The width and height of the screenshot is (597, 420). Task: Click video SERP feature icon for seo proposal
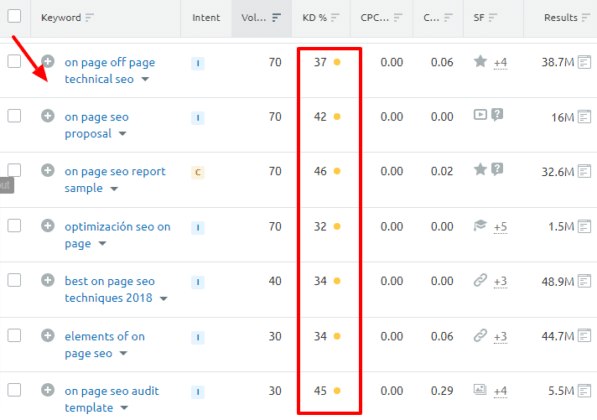coord(480,114)
